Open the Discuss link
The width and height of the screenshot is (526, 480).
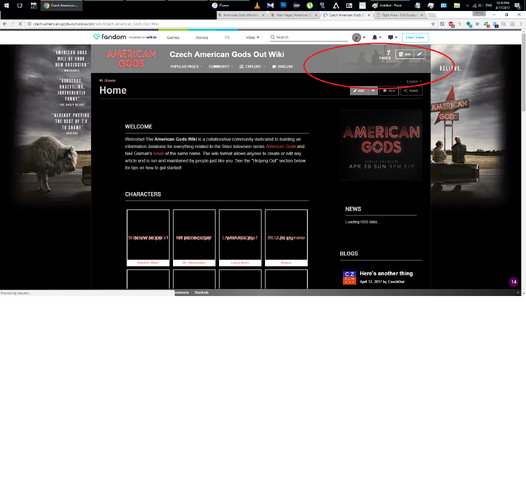coord(282,66)
